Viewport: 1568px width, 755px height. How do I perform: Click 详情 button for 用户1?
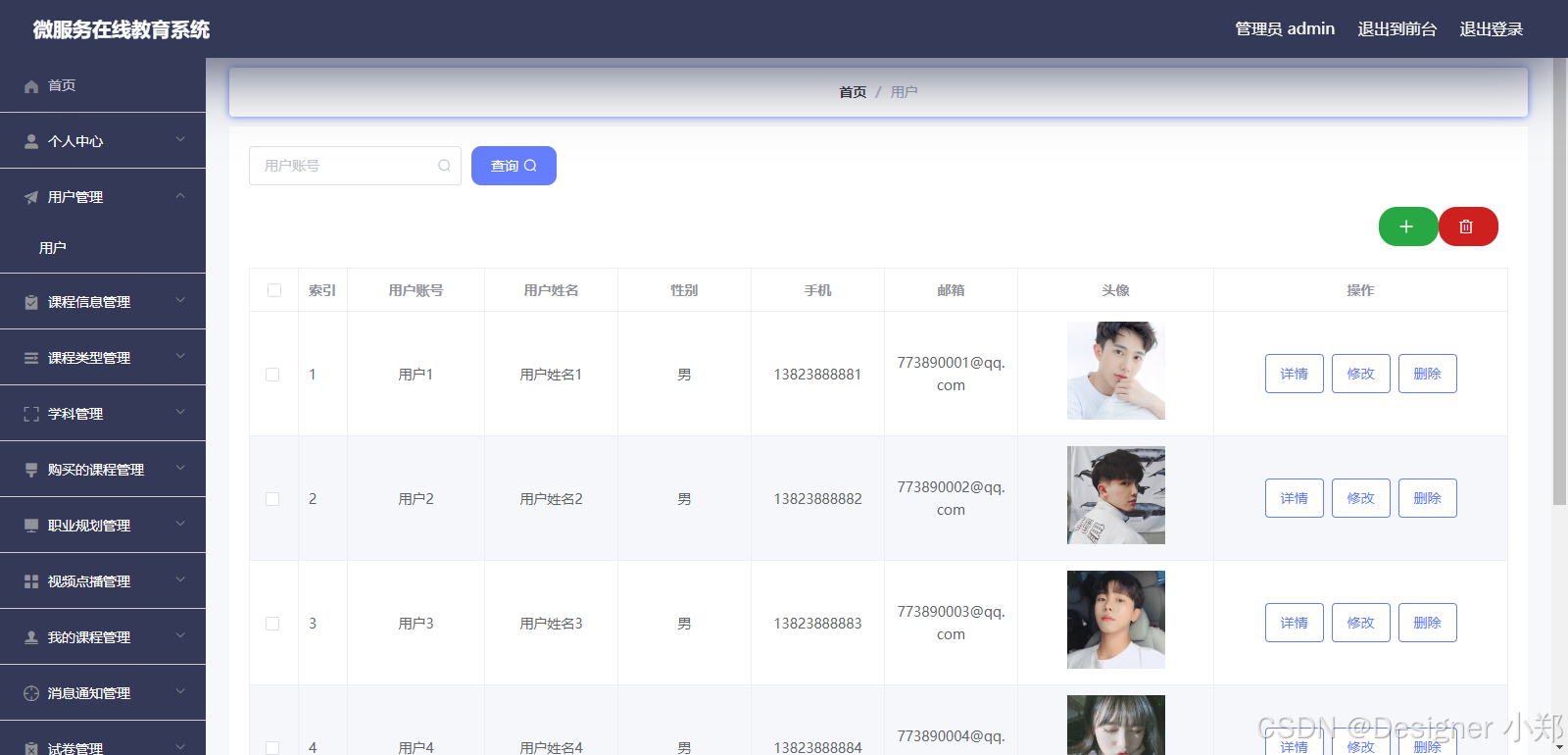pyautogui.click(x=1295, y=374)
